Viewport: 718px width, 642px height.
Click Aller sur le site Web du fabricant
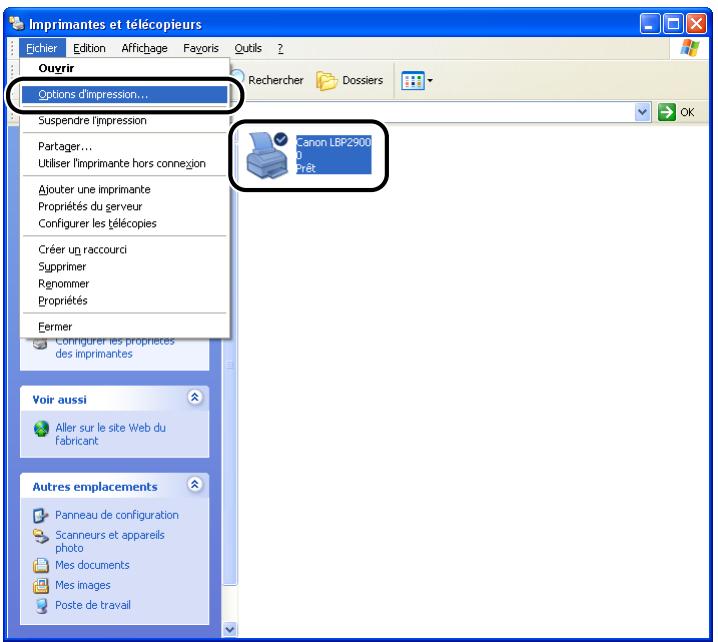pyautogui.click(x=110, y=434)
